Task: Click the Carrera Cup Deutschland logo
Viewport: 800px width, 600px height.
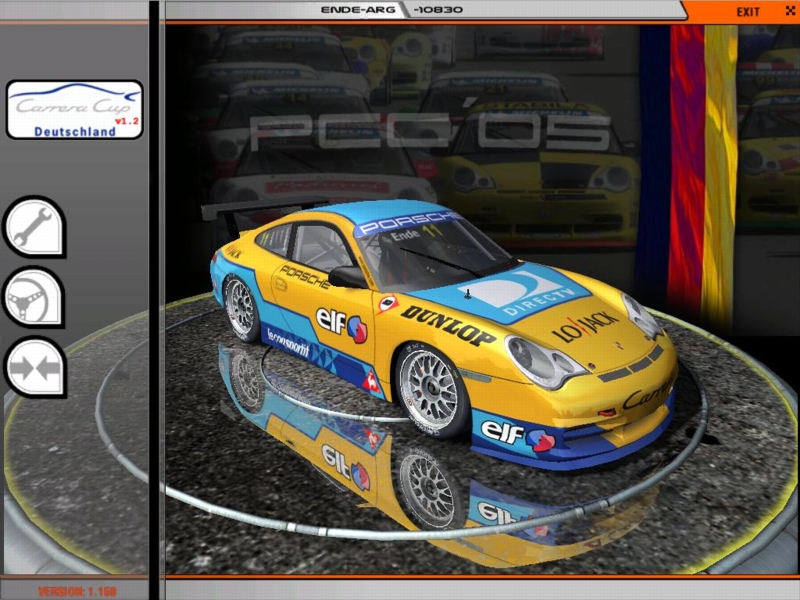Action: tap(74, 110)
